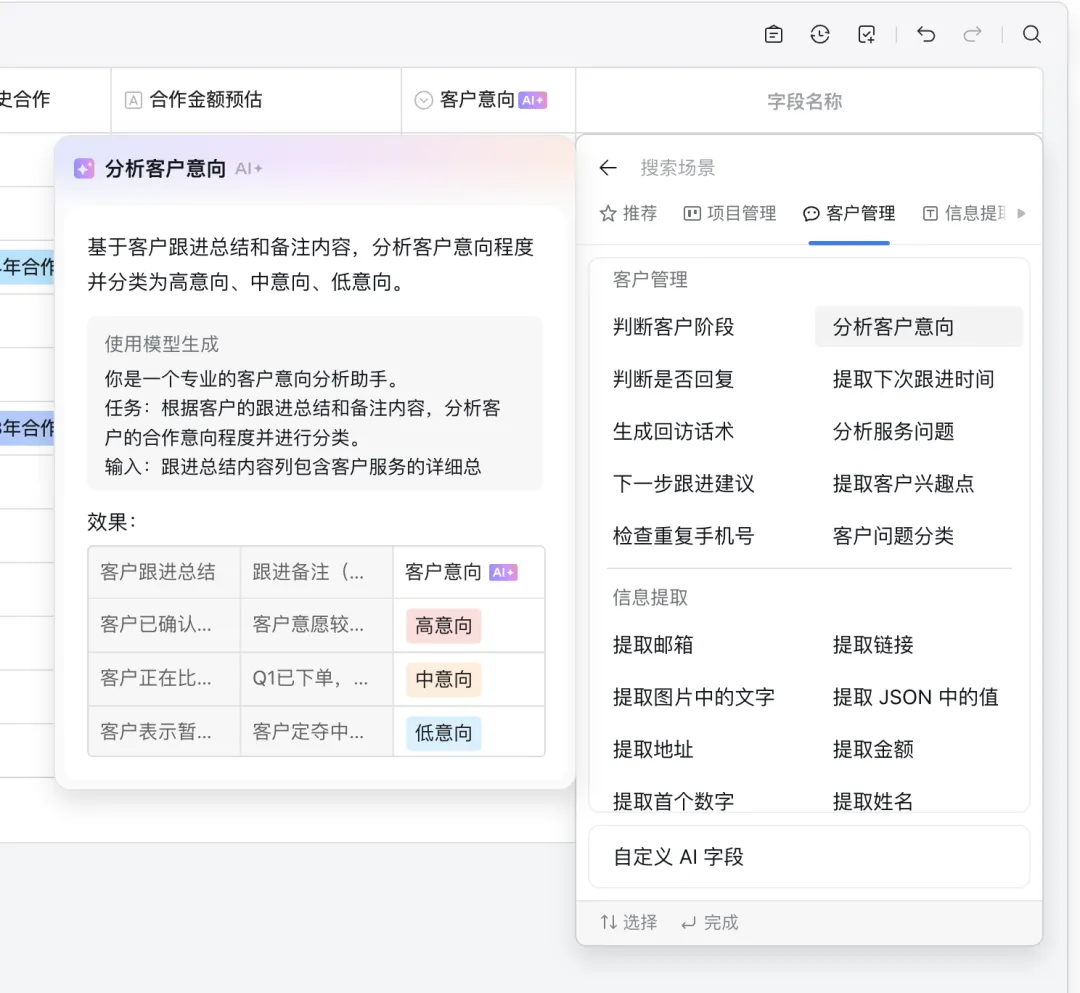Undo the last action
This screenshot has height=993, width=1080.
point(926,34)
